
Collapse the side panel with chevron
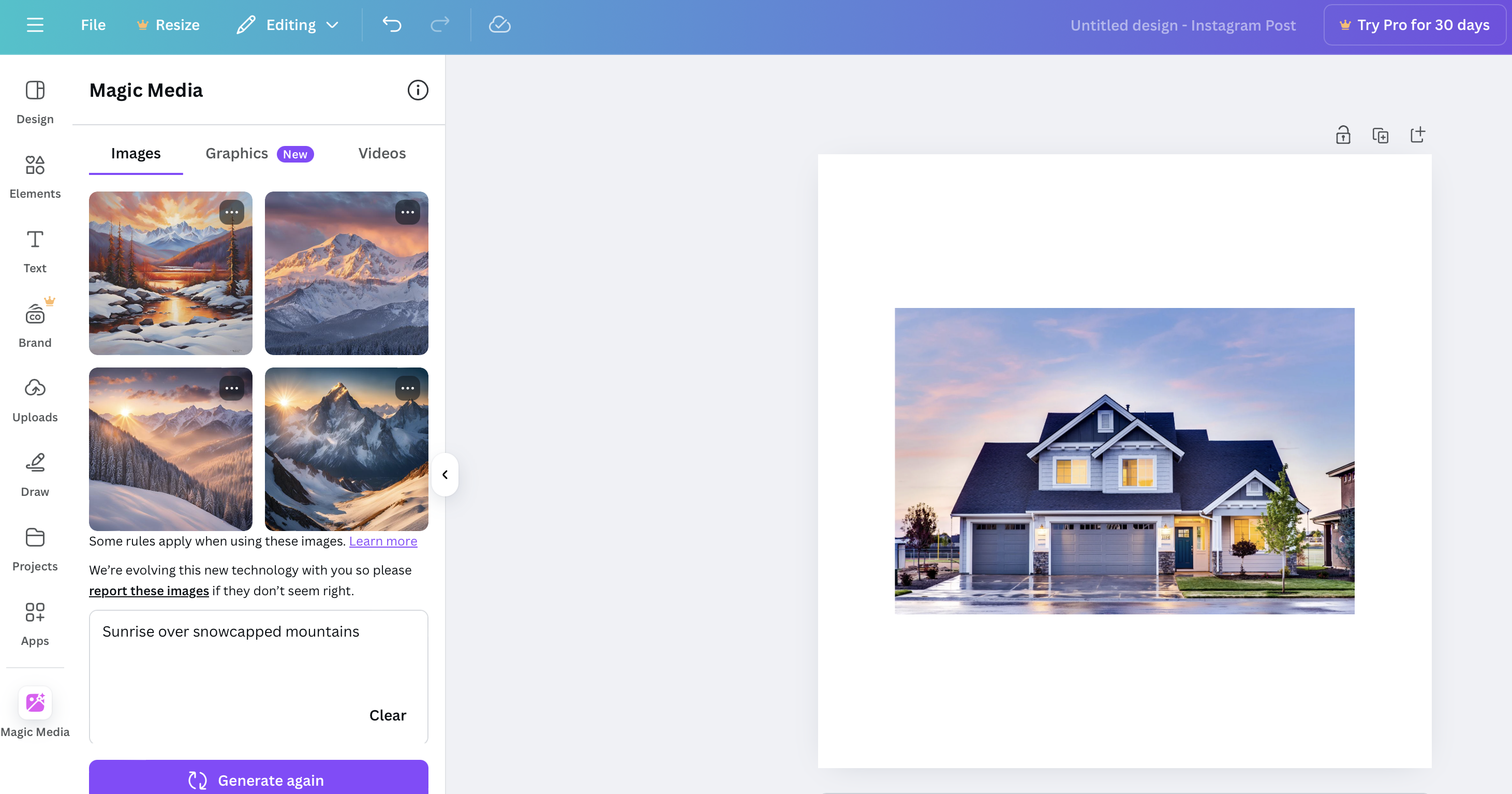pyautogui.click(x=445, y=475)
